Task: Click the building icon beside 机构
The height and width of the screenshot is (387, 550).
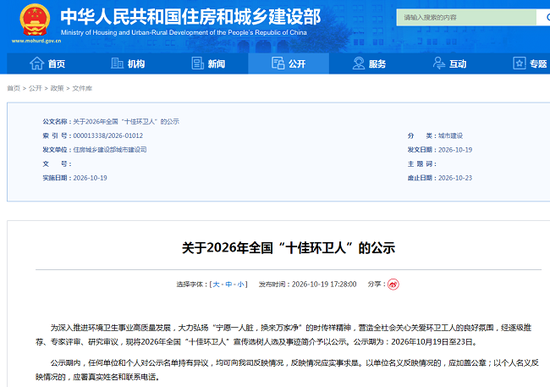Action: pyautogui.click(x=117, y=63)
